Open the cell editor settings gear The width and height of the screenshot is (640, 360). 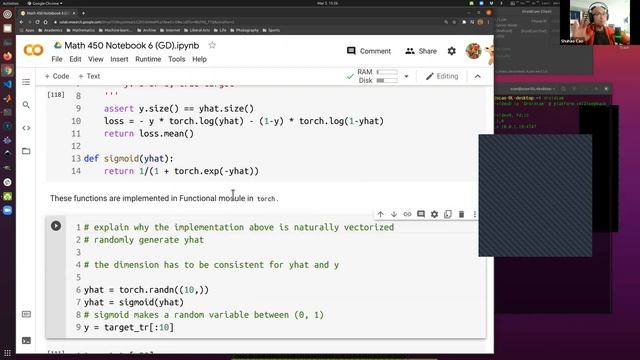click(434, 214)
